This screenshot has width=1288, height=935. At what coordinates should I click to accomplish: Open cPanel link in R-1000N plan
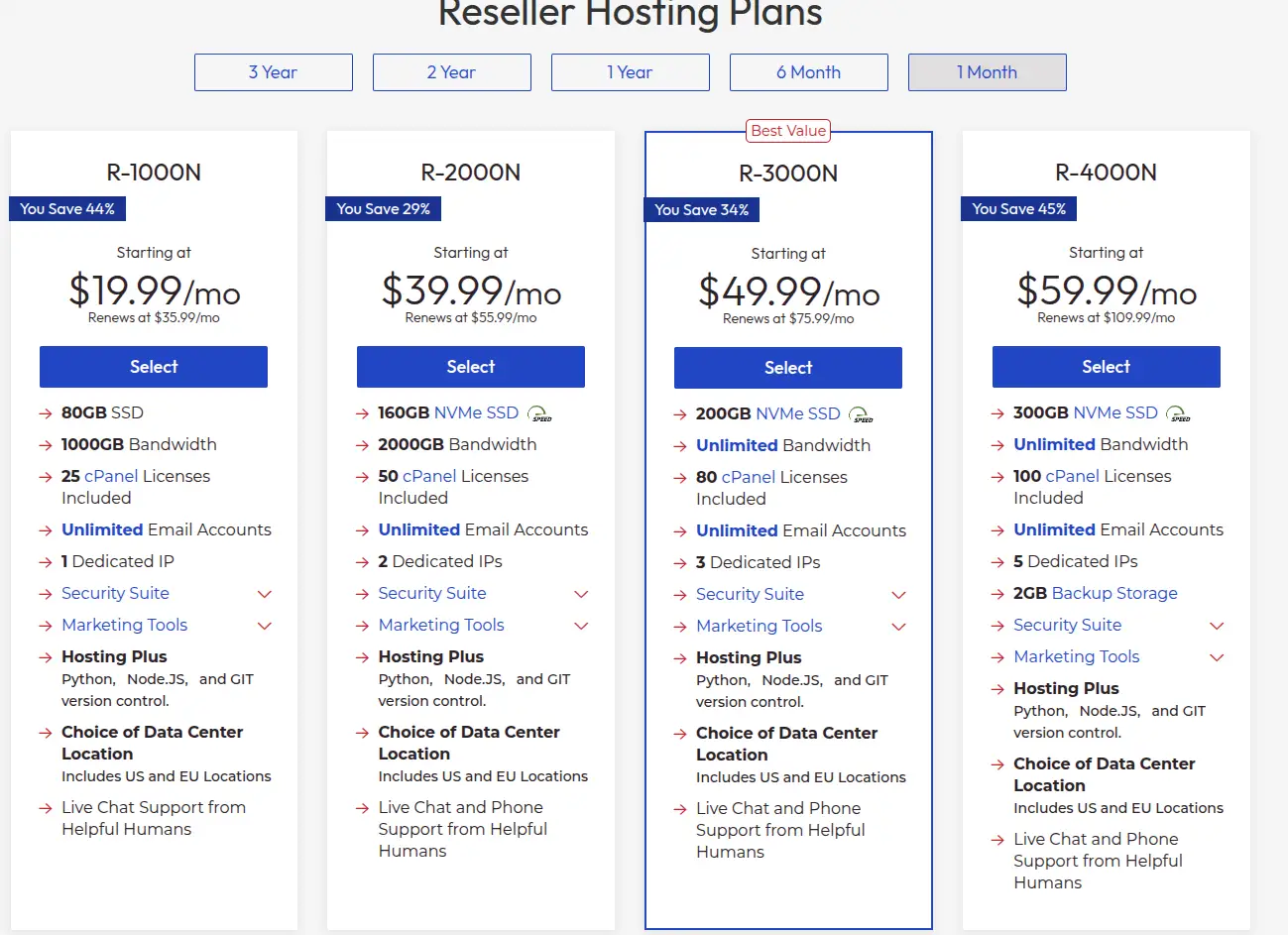coord(111,476)
